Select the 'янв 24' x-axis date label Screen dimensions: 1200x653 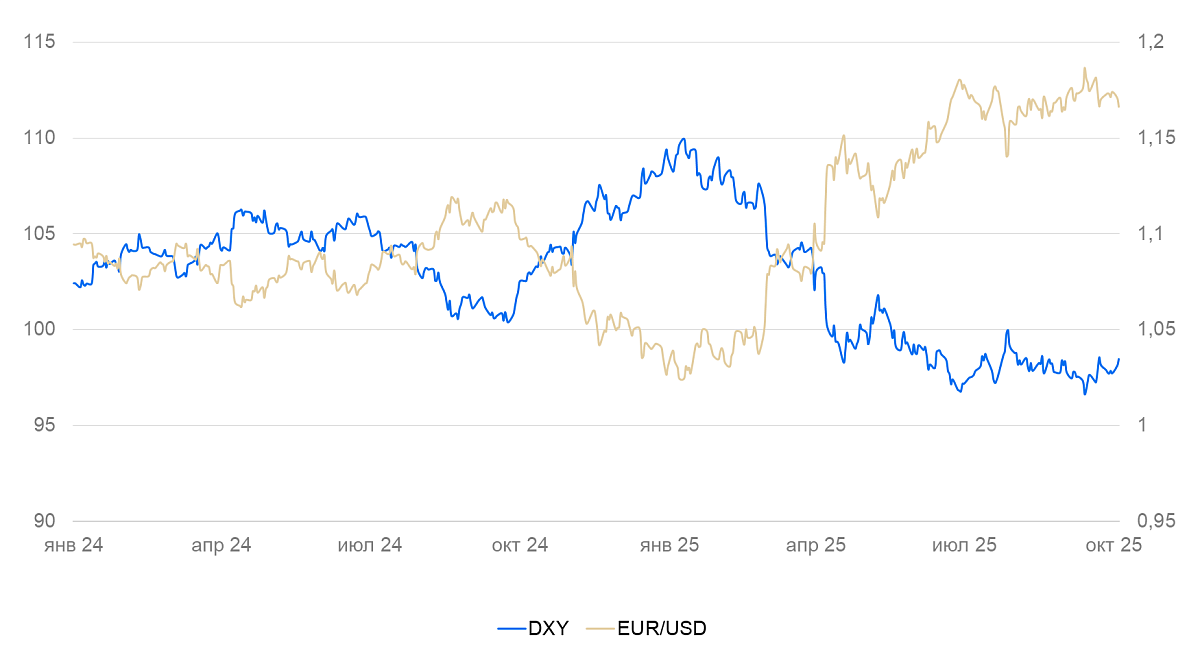[74, 545]
